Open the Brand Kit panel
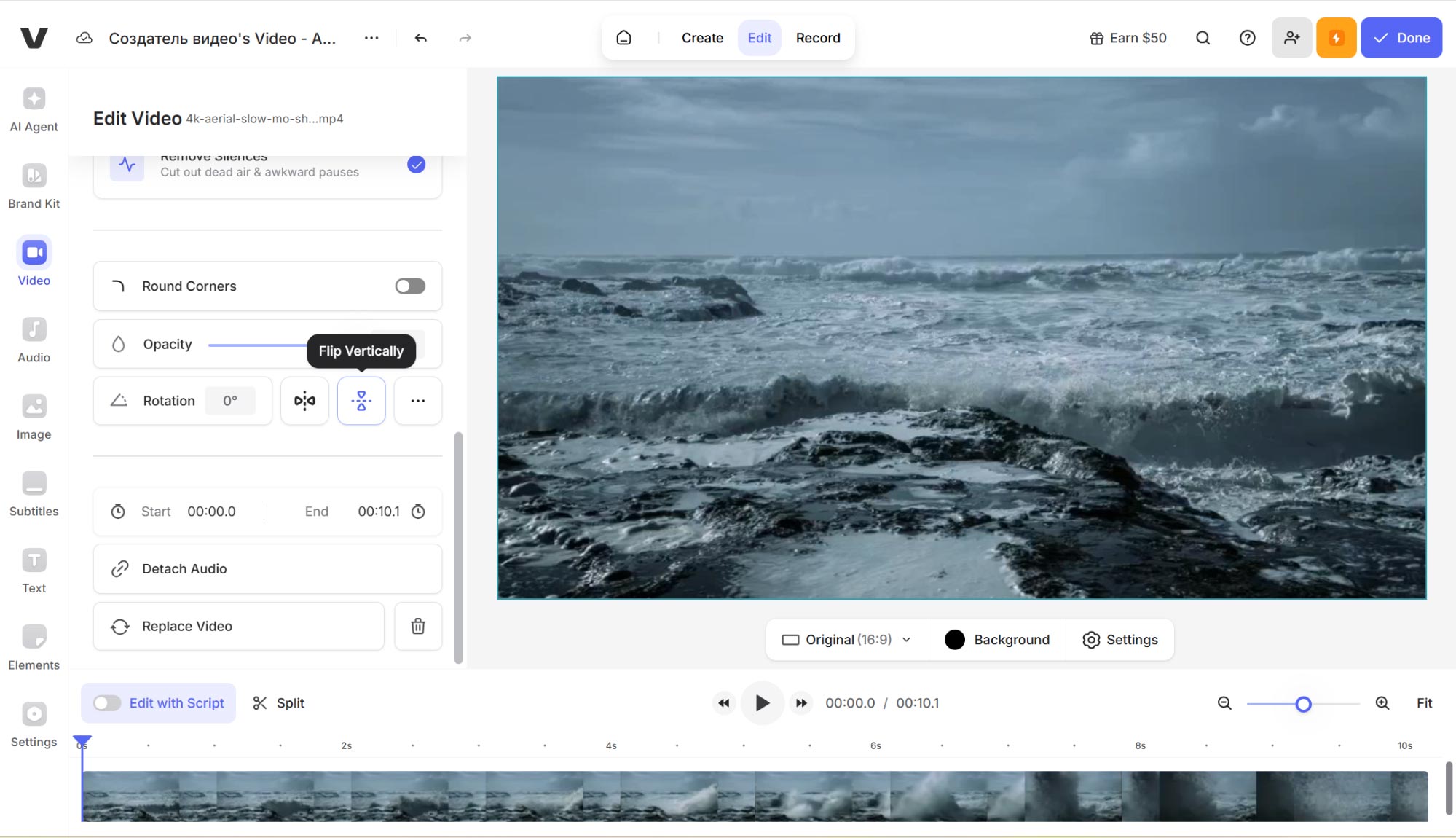Image resolution: width=1456 pixels, height=838 pixels. pyautogui.click(x=34, y=186)
